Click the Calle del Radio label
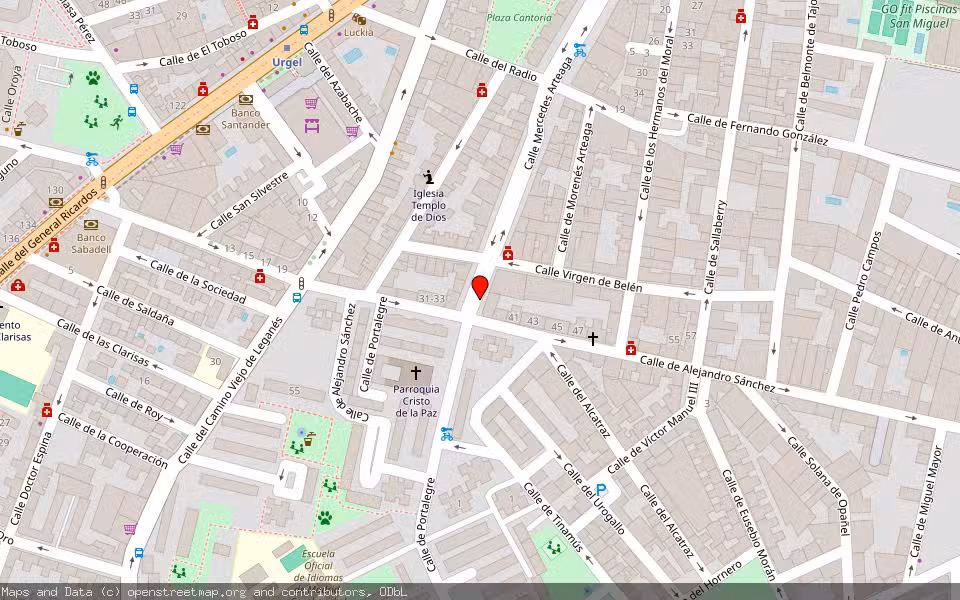The height and width of the screenshot is (600, 960). [501, 65]
